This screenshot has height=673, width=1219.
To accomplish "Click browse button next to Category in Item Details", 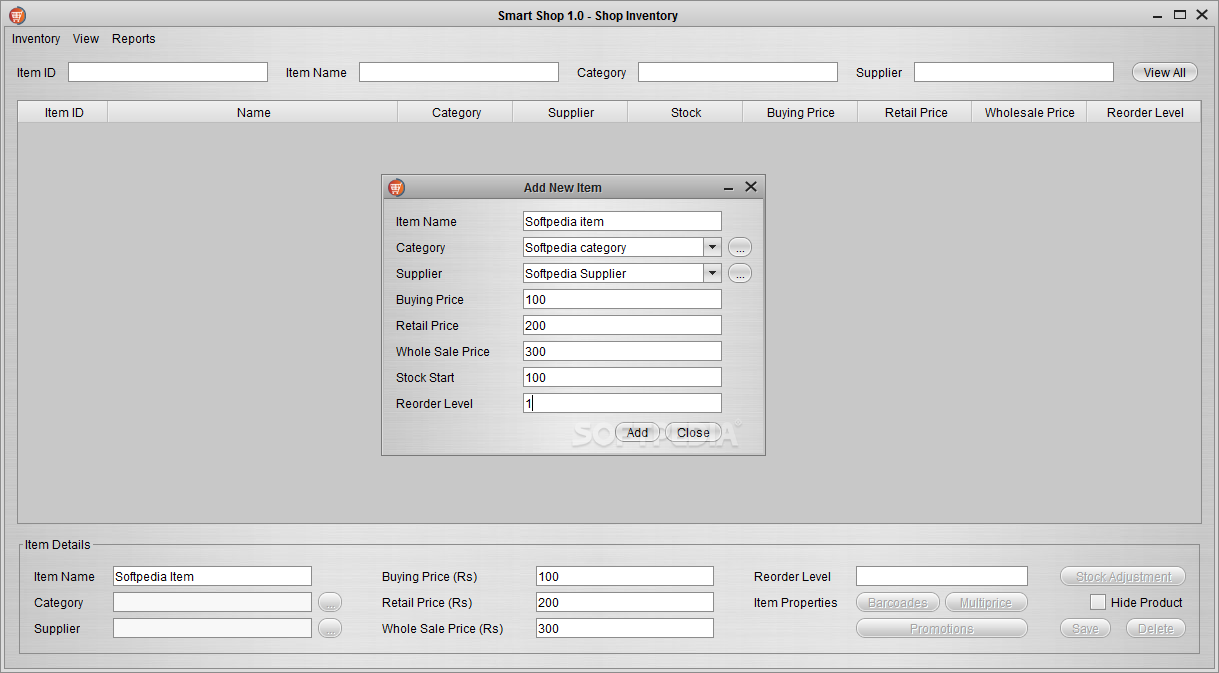I will click(330, 602).
